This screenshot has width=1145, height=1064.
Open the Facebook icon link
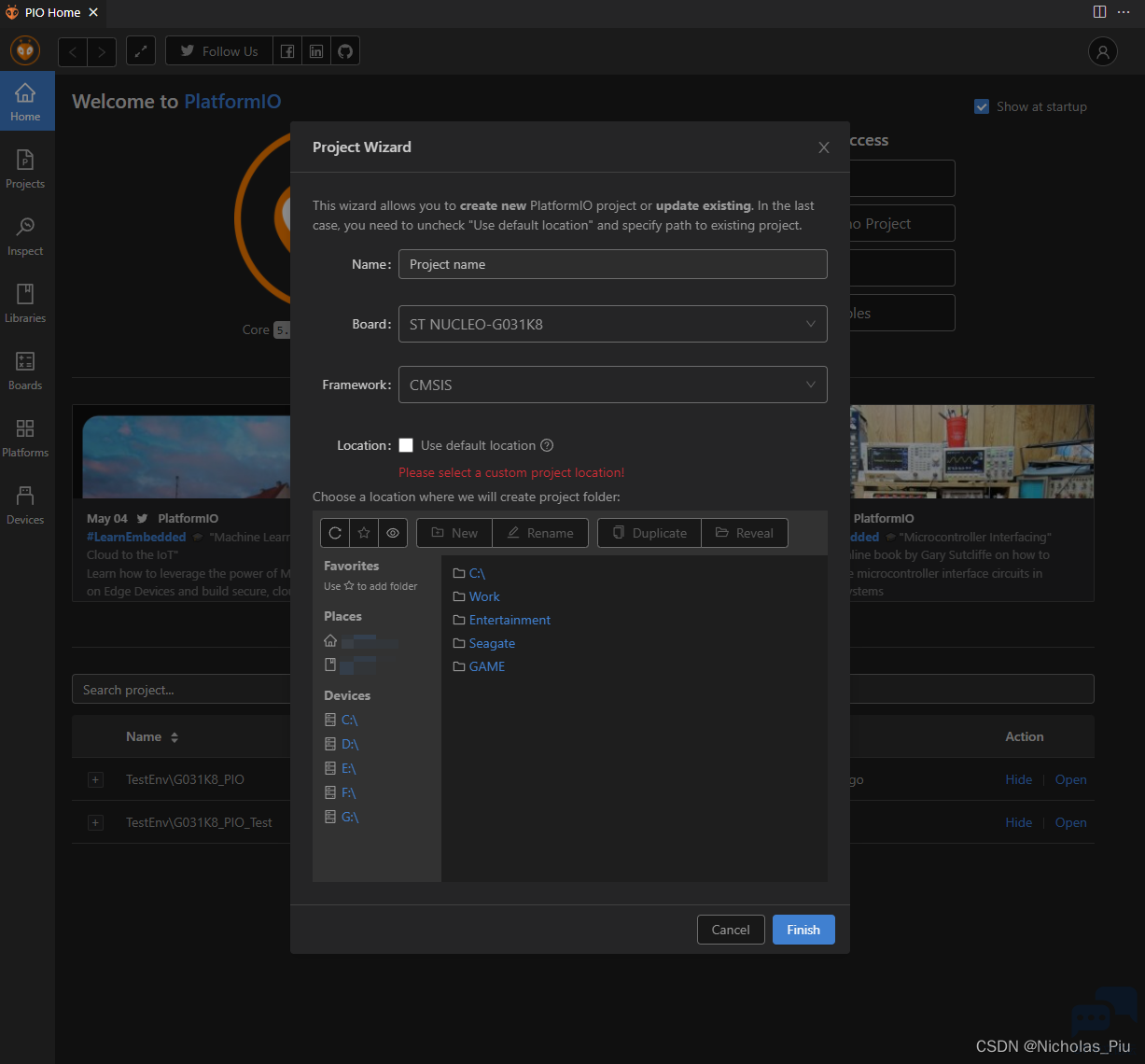[287, 51]
